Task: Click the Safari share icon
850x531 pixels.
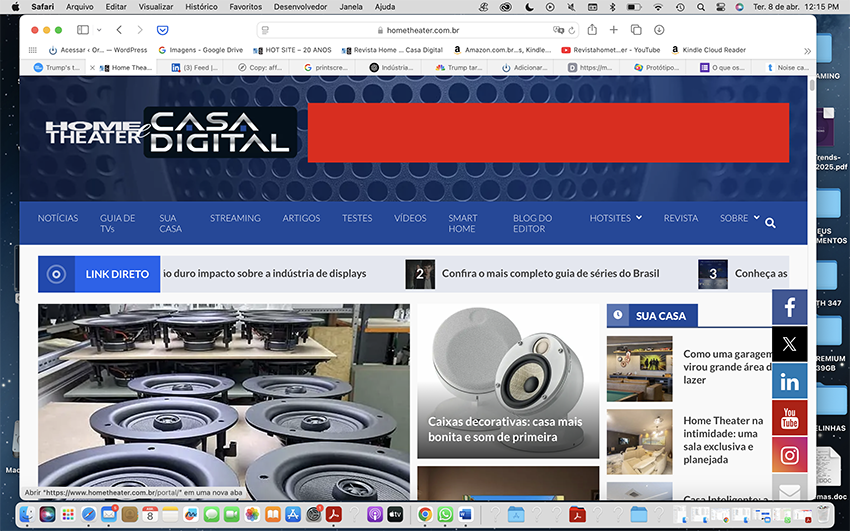Action: click(592, 30)
